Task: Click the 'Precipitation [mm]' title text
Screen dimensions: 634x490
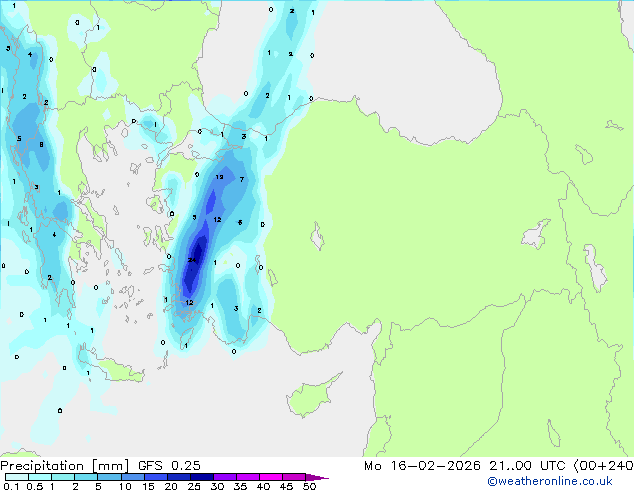Action: (65, 466)
